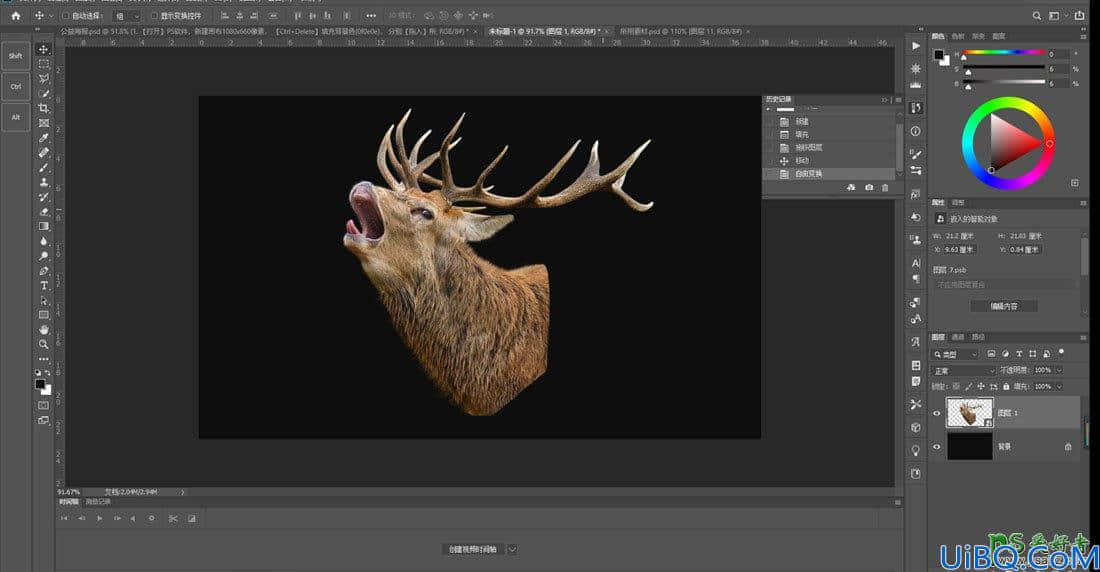Open the 3D cube icon in side dock
This screenshot has width=1100, height=572.
click(915, 427)
